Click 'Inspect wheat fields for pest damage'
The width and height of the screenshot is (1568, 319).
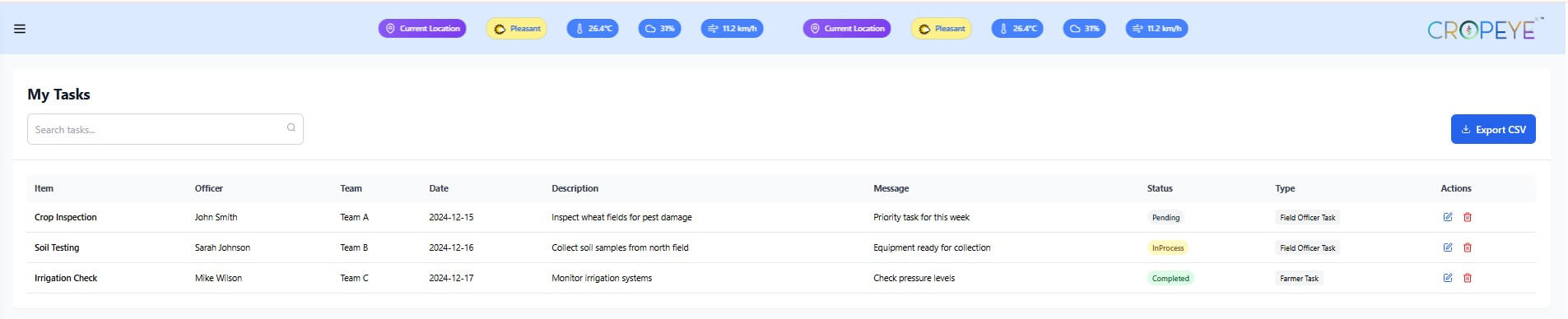pyautogui.click(x=621, y=217)
